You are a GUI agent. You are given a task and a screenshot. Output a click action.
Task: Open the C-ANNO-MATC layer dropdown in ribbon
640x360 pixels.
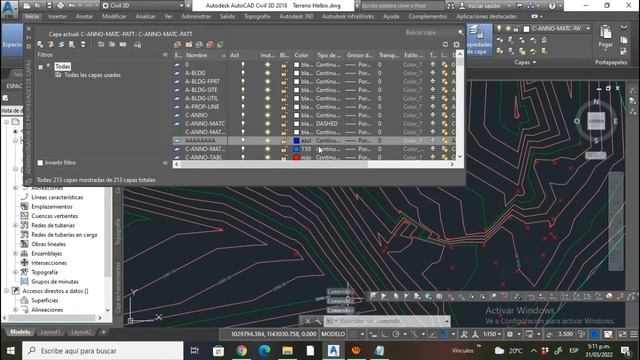(588, 29)
